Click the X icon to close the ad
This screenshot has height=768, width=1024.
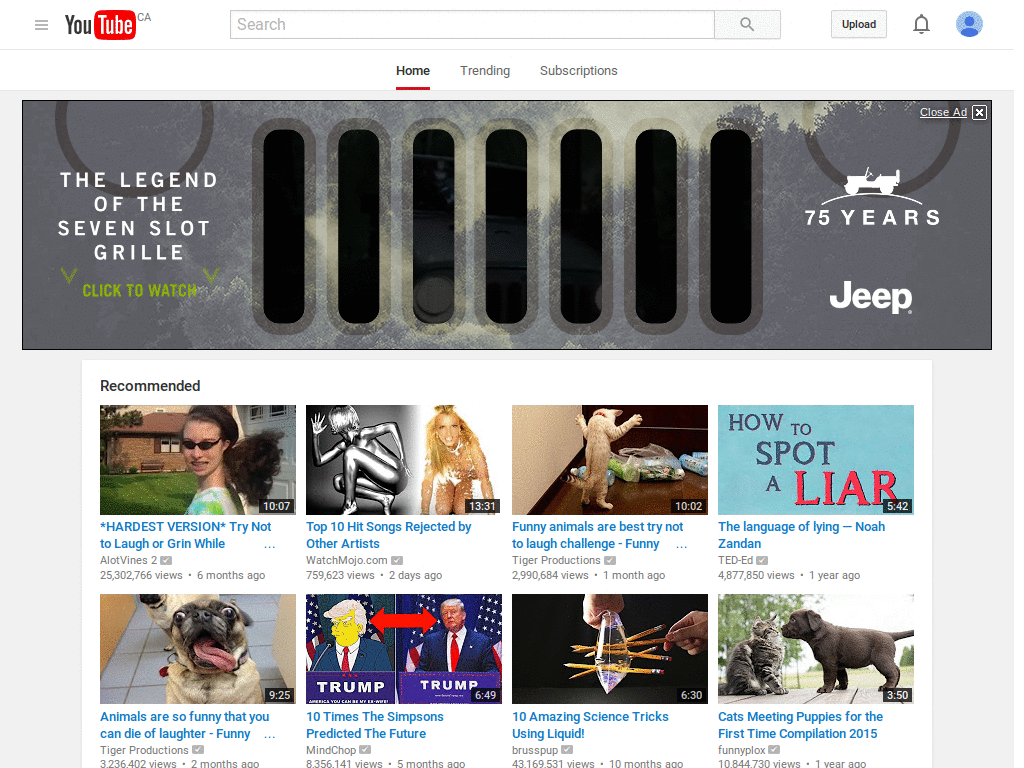(x=979, y=112)
